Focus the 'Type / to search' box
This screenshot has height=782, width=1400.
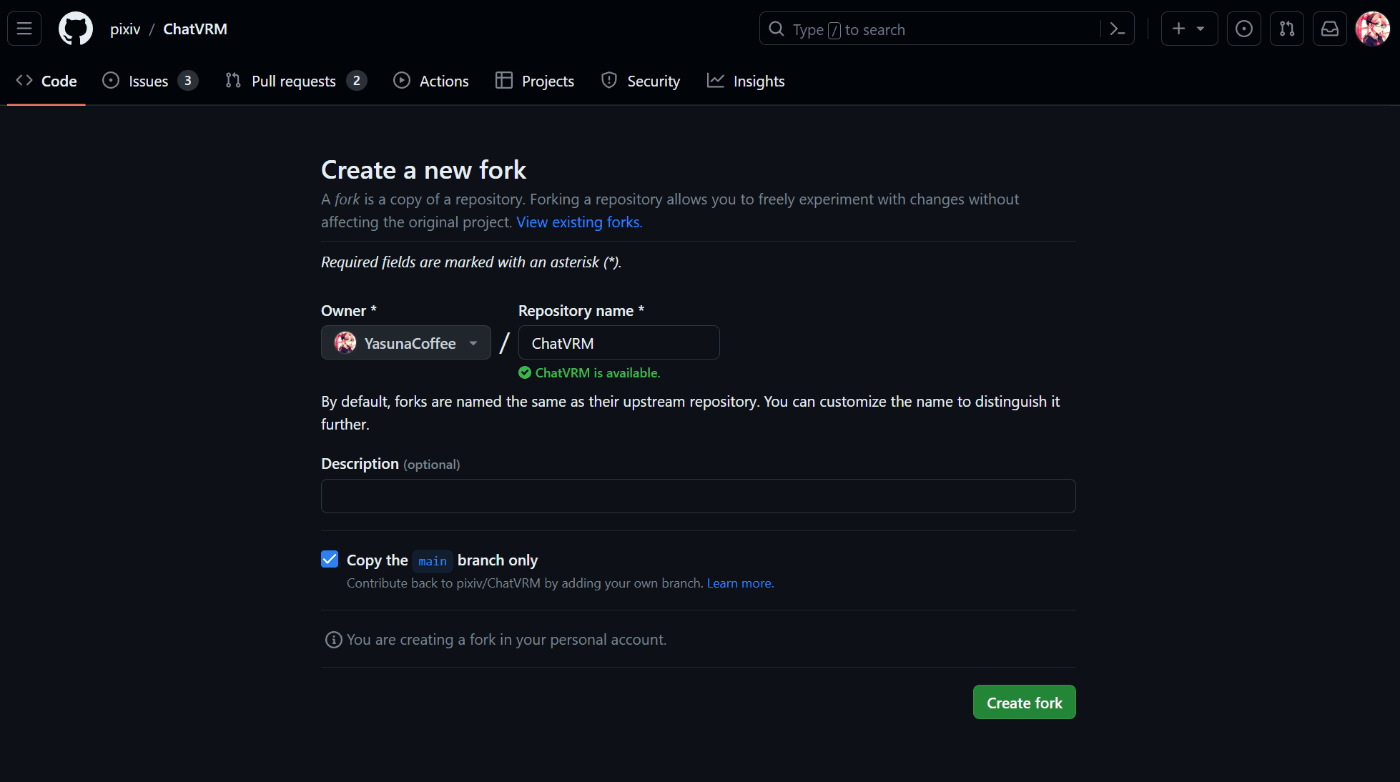946,29
